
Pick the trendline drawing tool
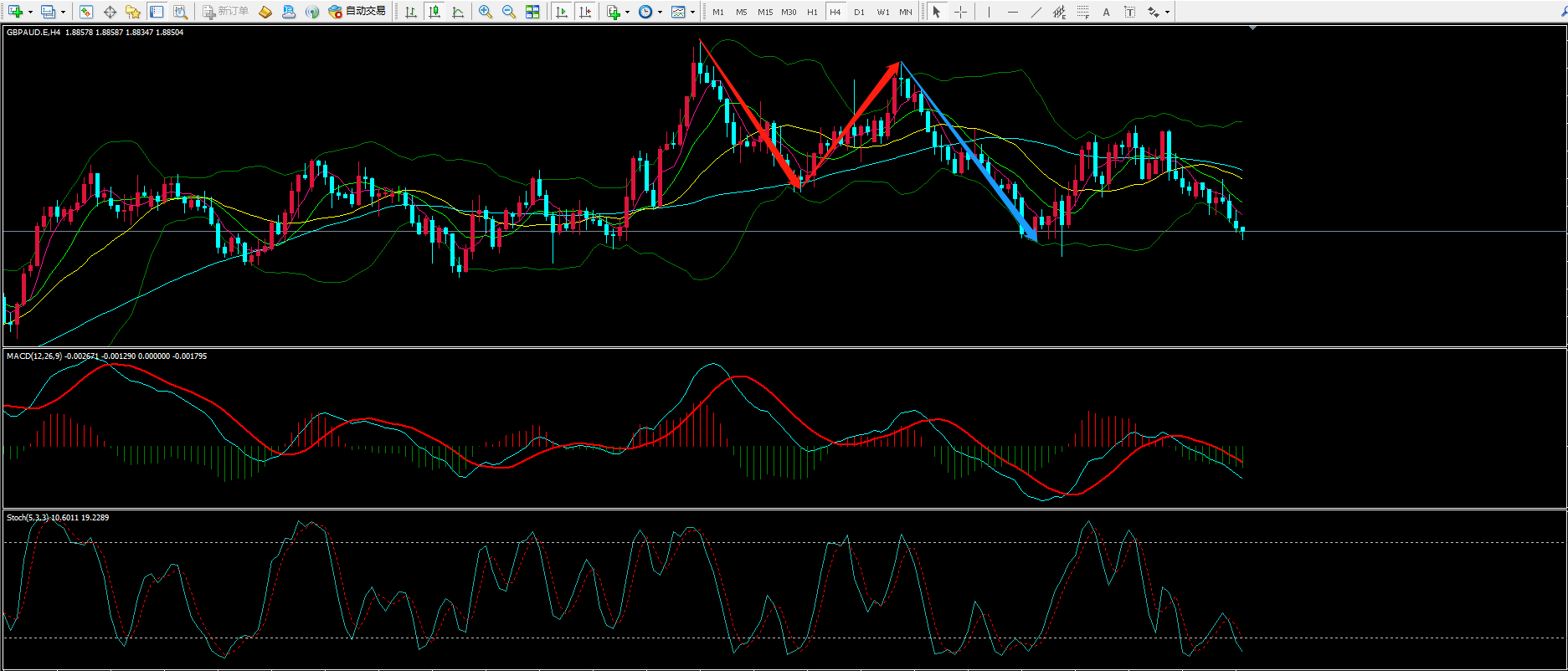(x=1036, y=12)
